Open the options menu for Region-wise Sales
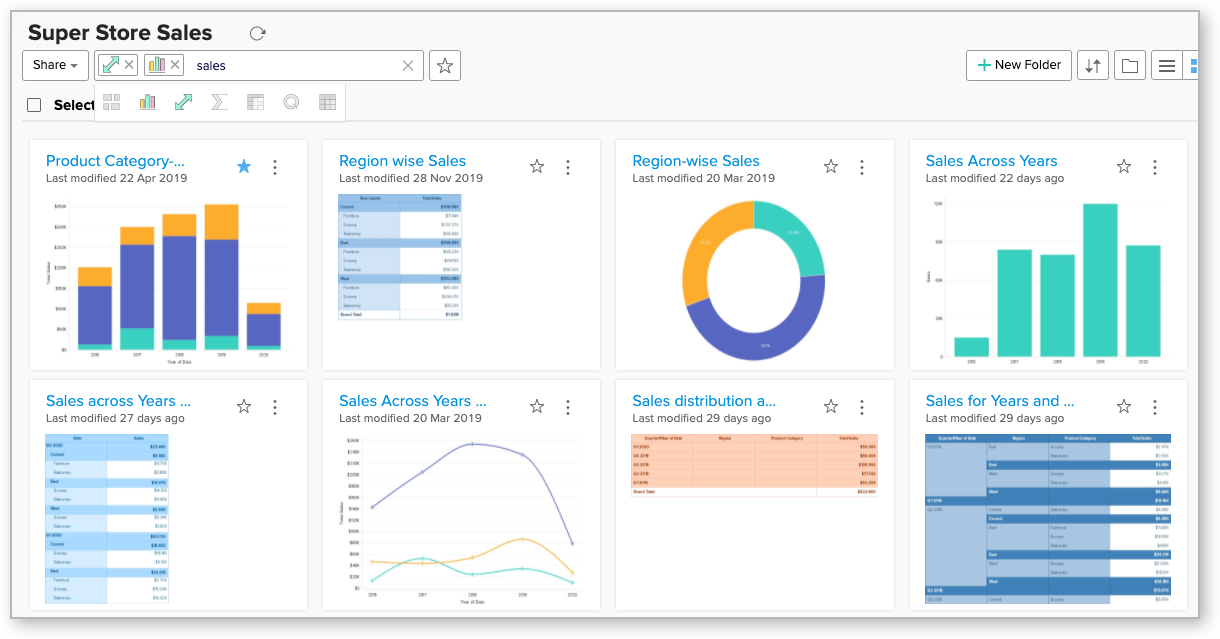The image size is (1220, 639). (862, 167)
